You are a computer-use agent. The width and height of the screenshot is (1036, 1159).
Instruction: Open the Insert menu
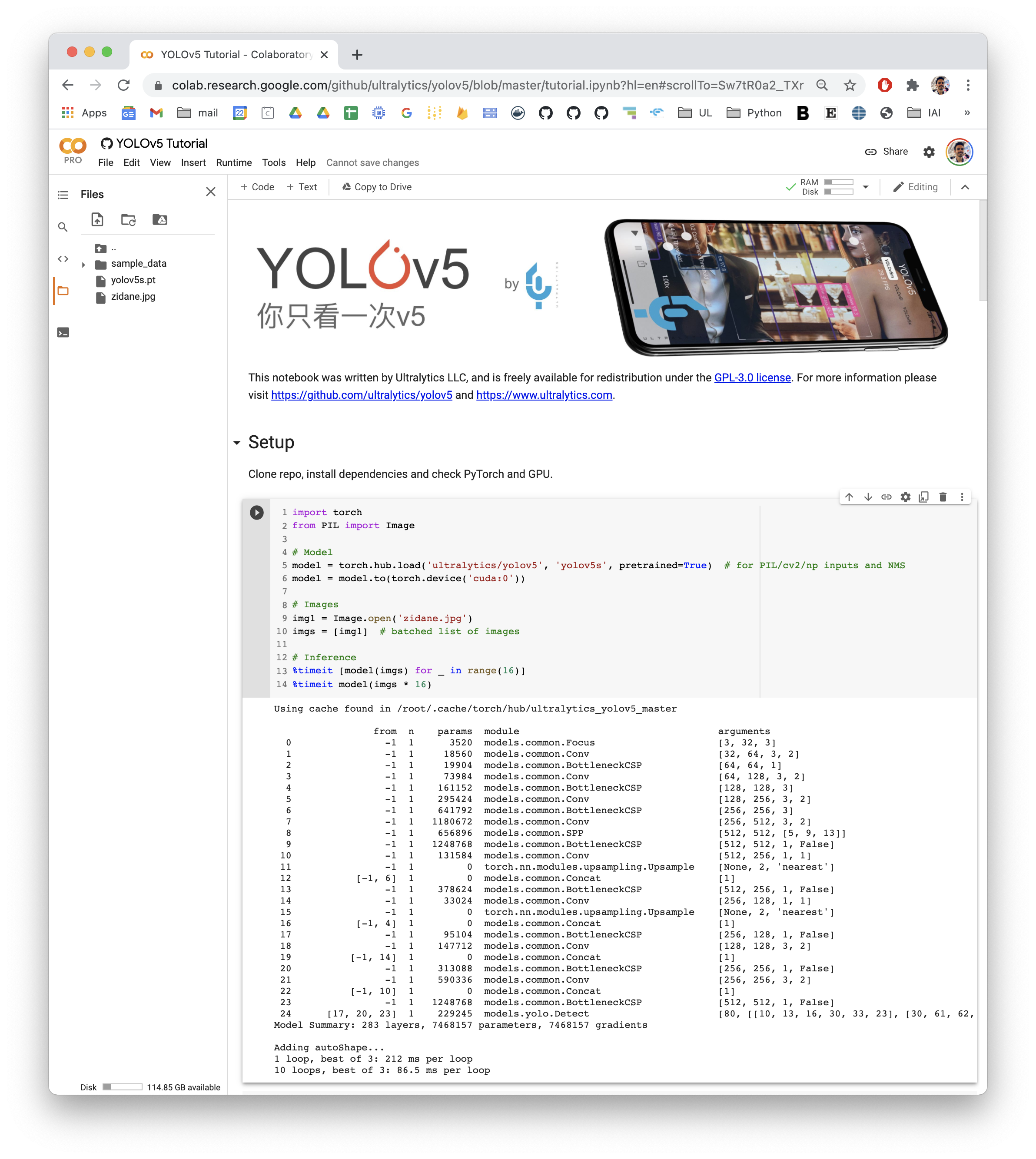pyautogui.click(x=193, y=163)
